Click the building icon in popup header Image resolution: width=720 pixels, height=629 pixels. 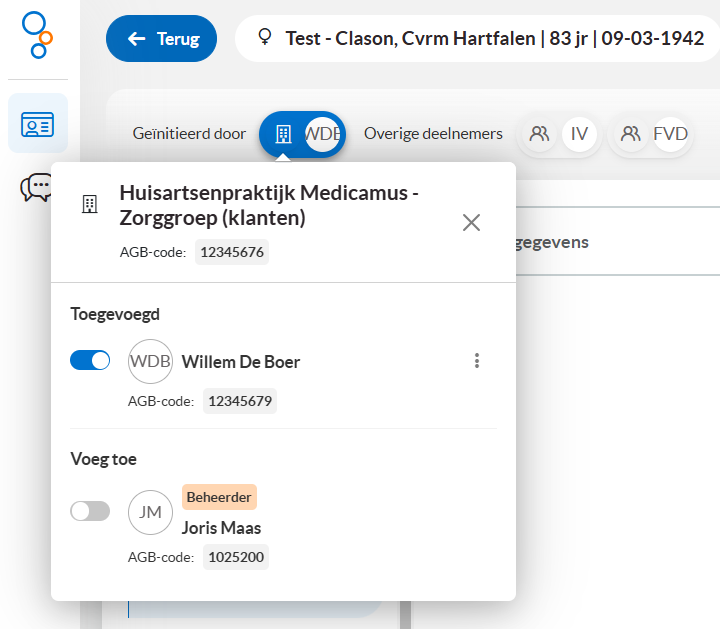[90, 204]
